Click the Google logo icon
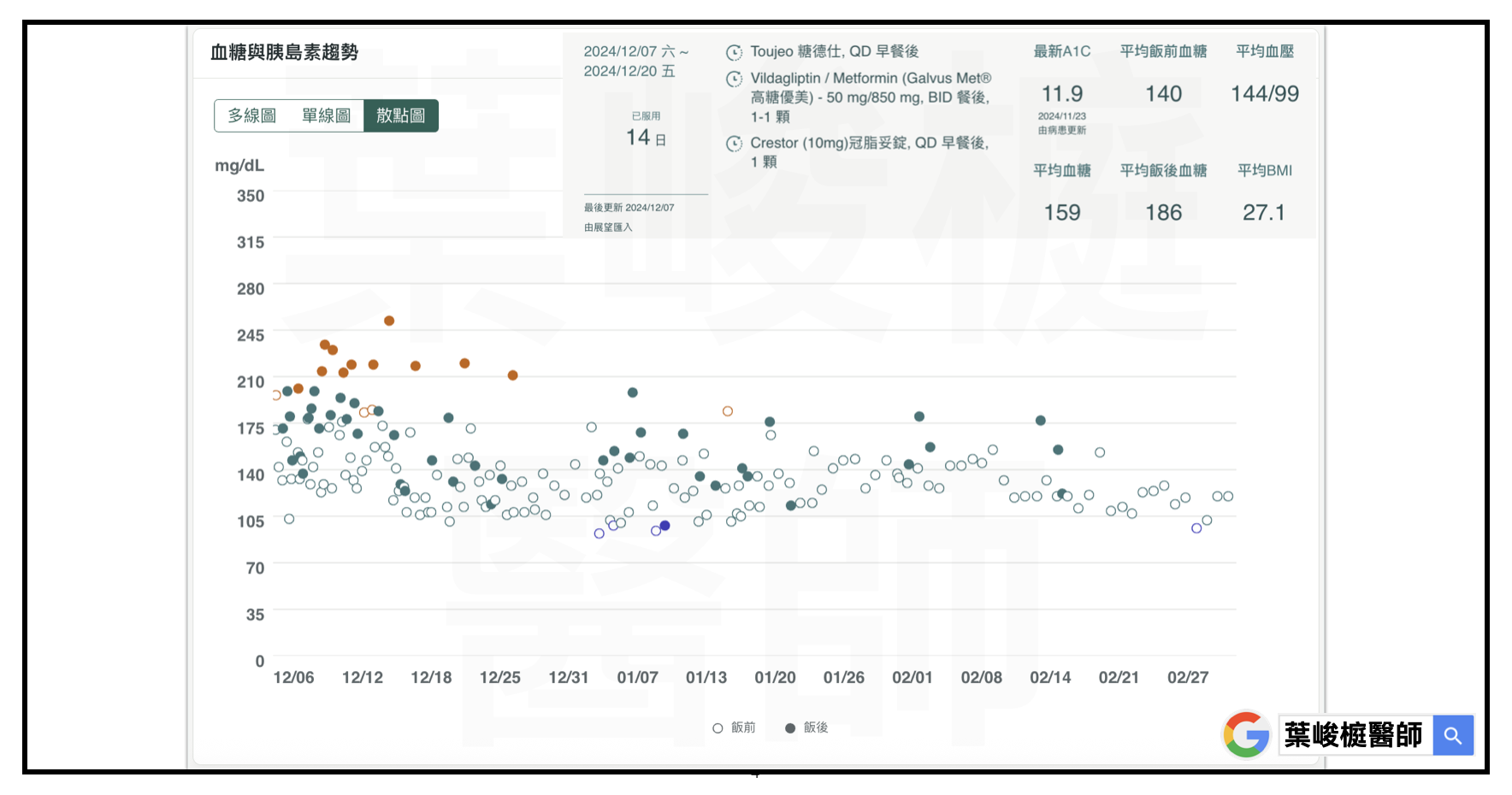 tap(1246, 734)
